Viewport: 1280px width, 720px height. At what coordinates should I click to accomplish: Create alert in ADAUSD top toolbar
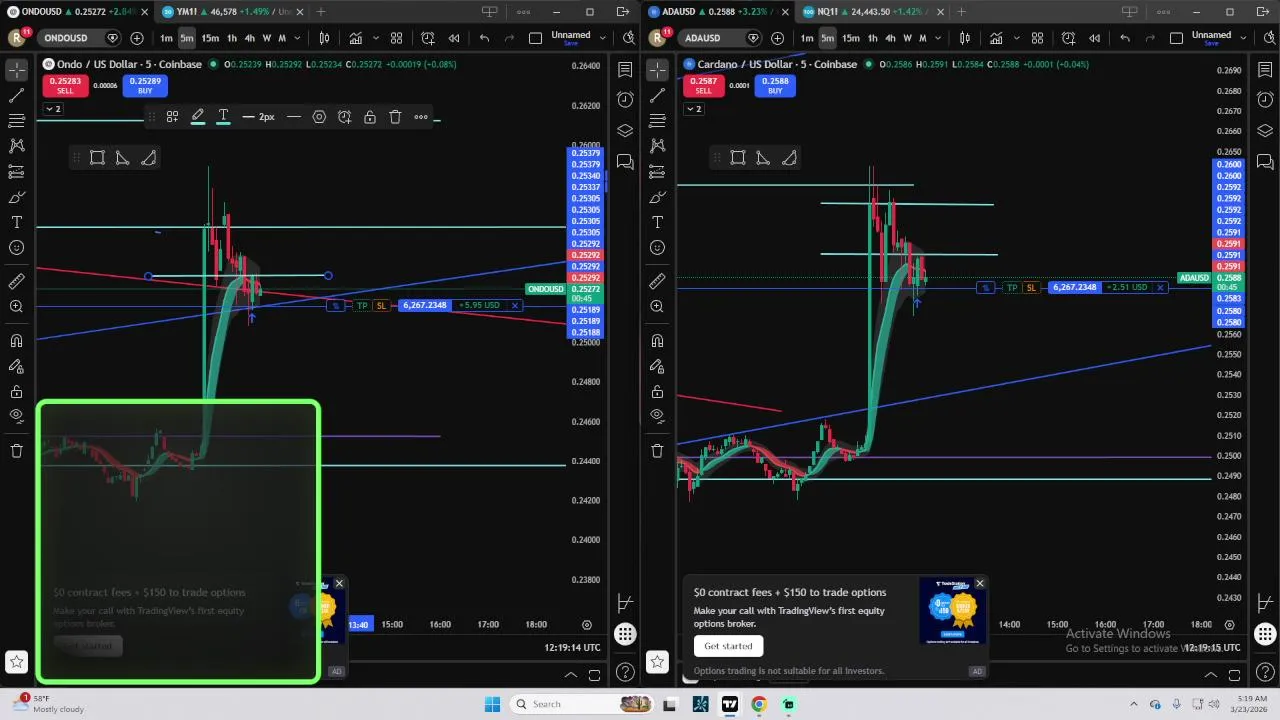click(1069, 38)
